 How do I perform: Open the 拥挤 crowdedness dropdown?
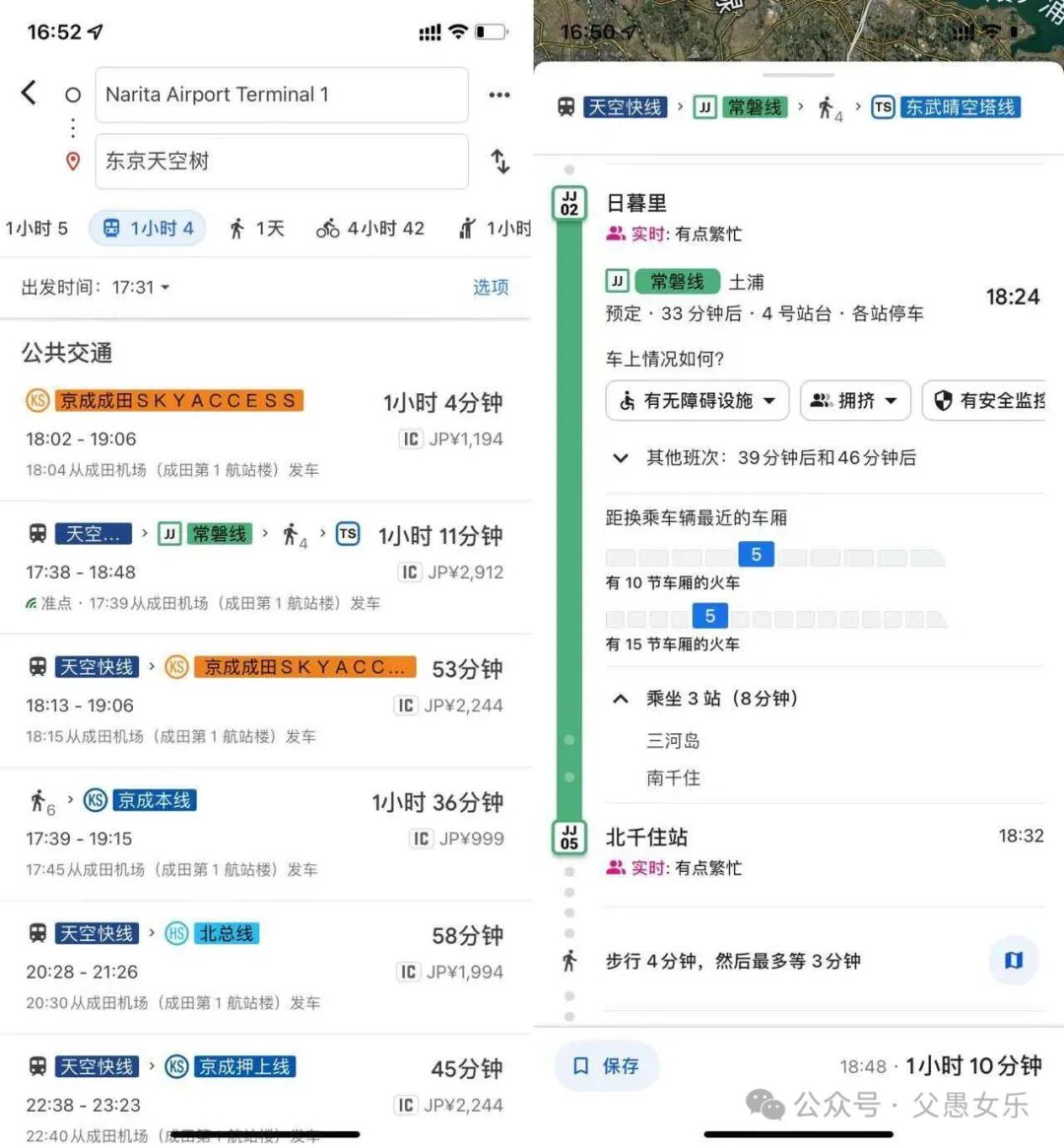[x=855, y=400]
